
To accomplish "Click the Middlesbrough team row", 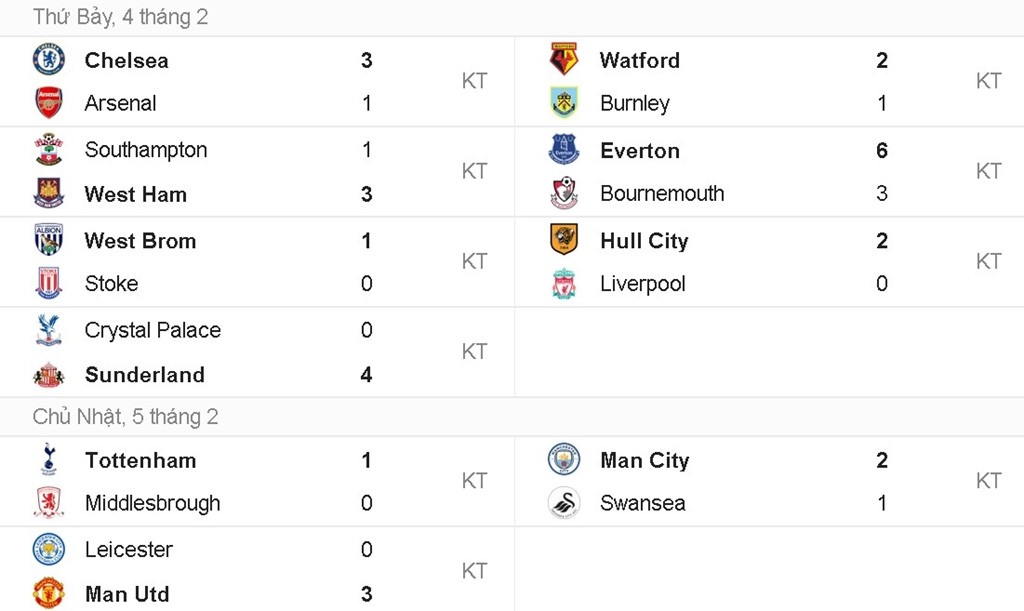I will [x=152, y=503].
